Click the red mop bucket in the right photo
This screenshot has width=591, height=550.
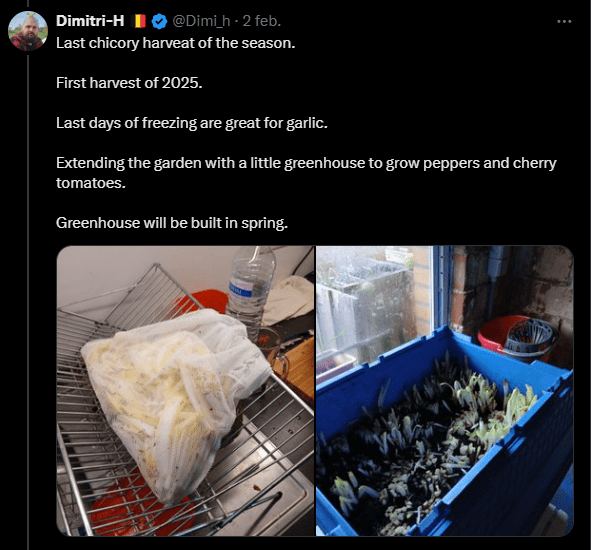517,338
